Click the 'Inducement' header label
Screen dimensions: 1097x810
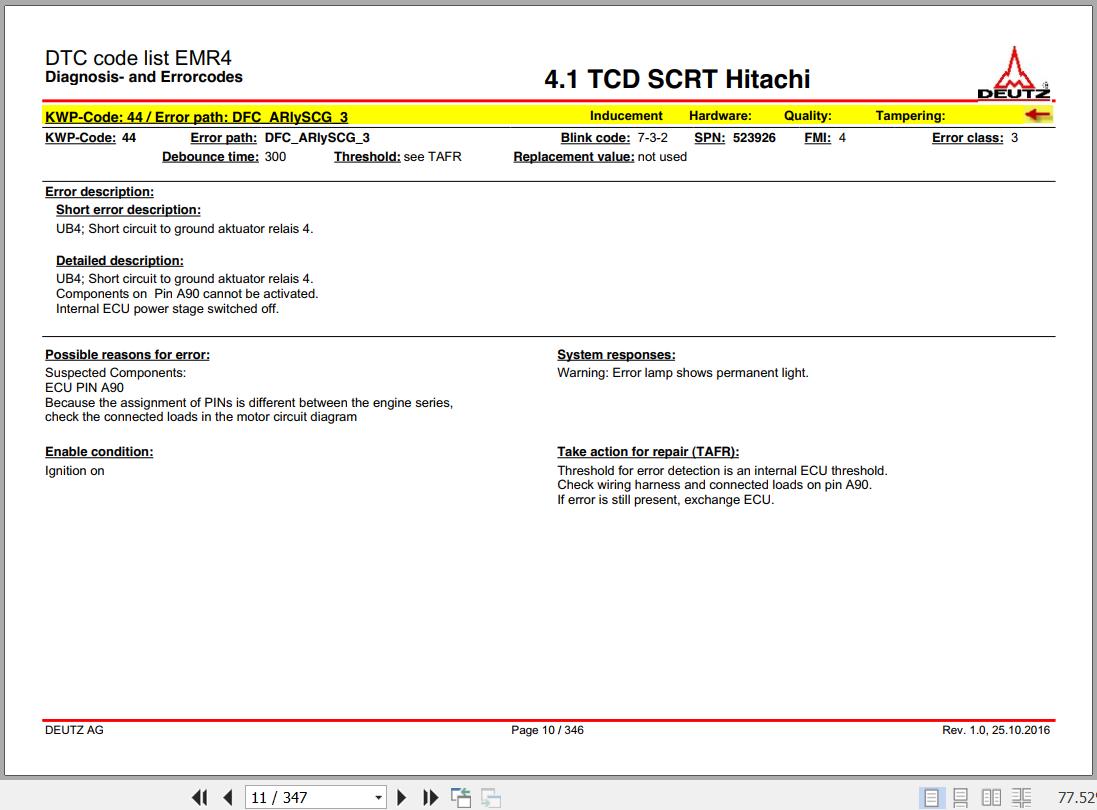(626, 115)
